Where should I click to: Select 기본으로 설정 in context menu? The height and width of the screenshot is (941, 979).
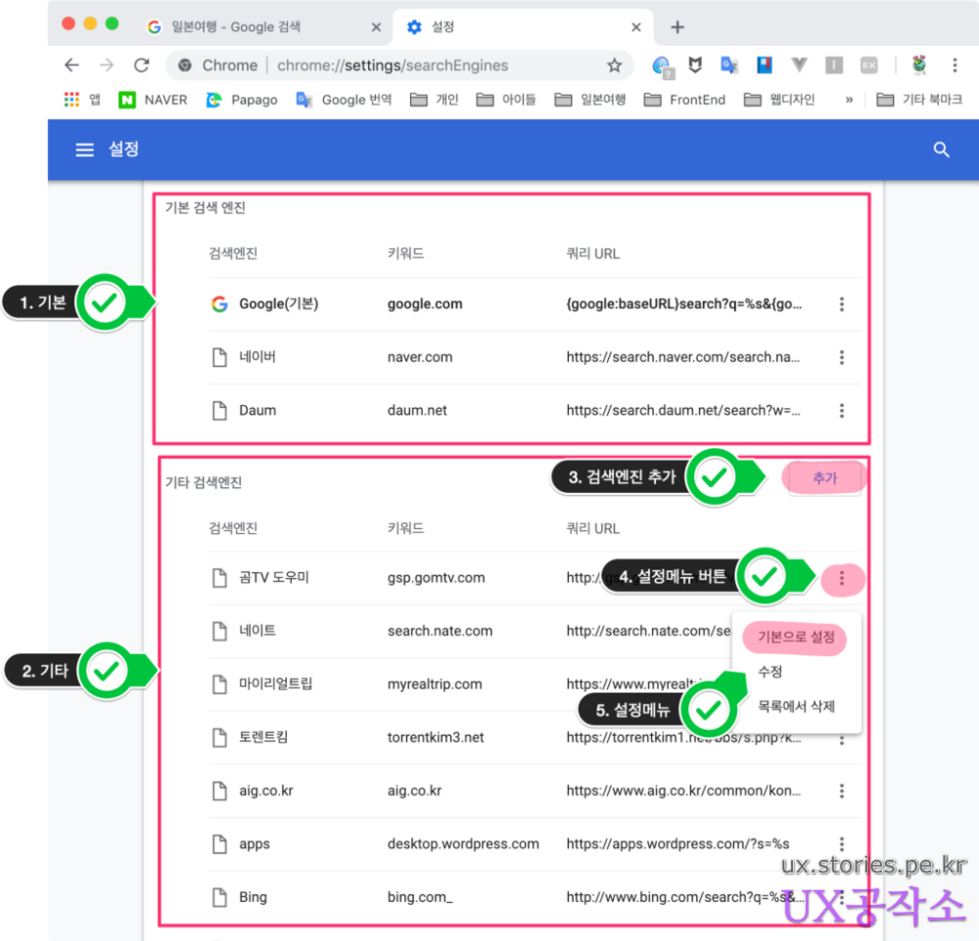click(796, 638)
